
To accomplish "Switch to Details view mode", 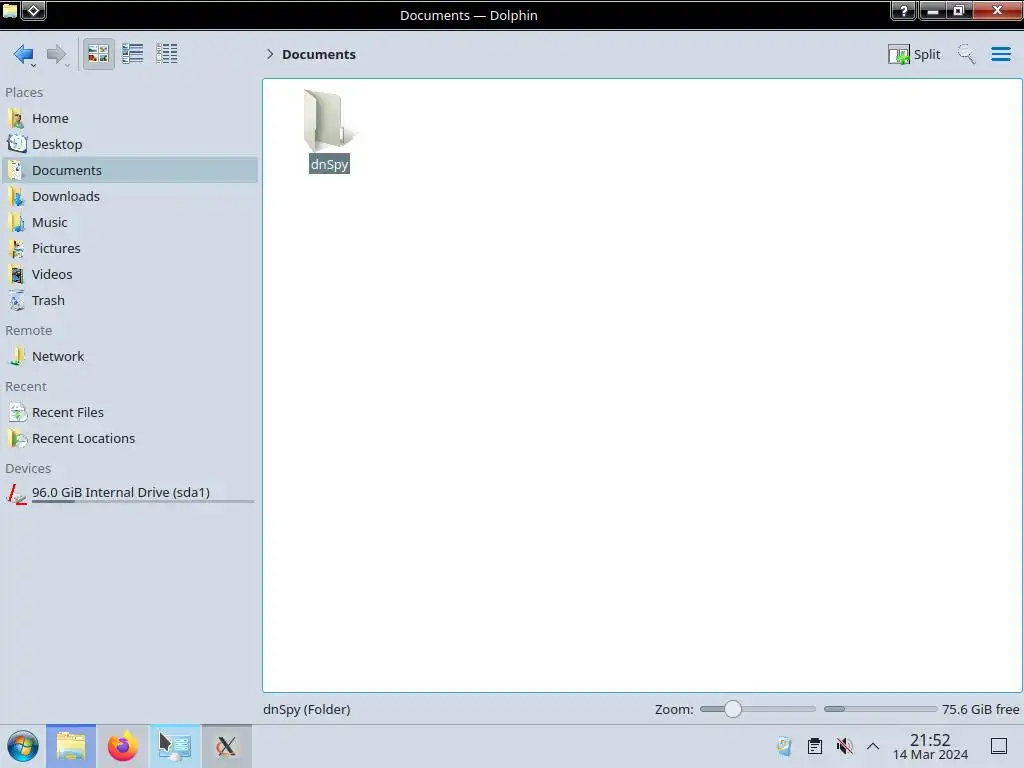I will click(x=167, y=54).
